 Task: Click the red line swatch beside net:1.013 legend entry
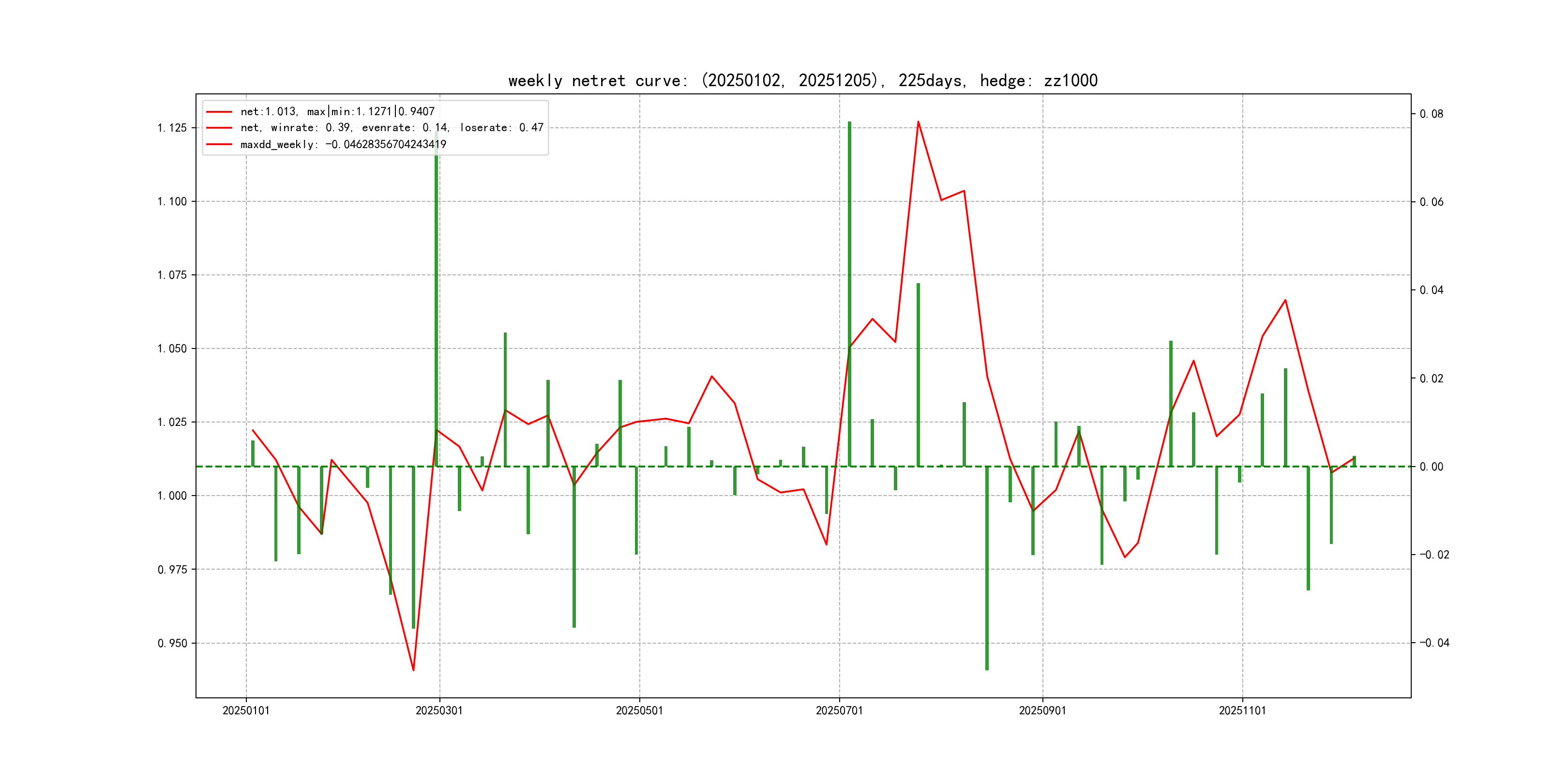pos(219,112)
